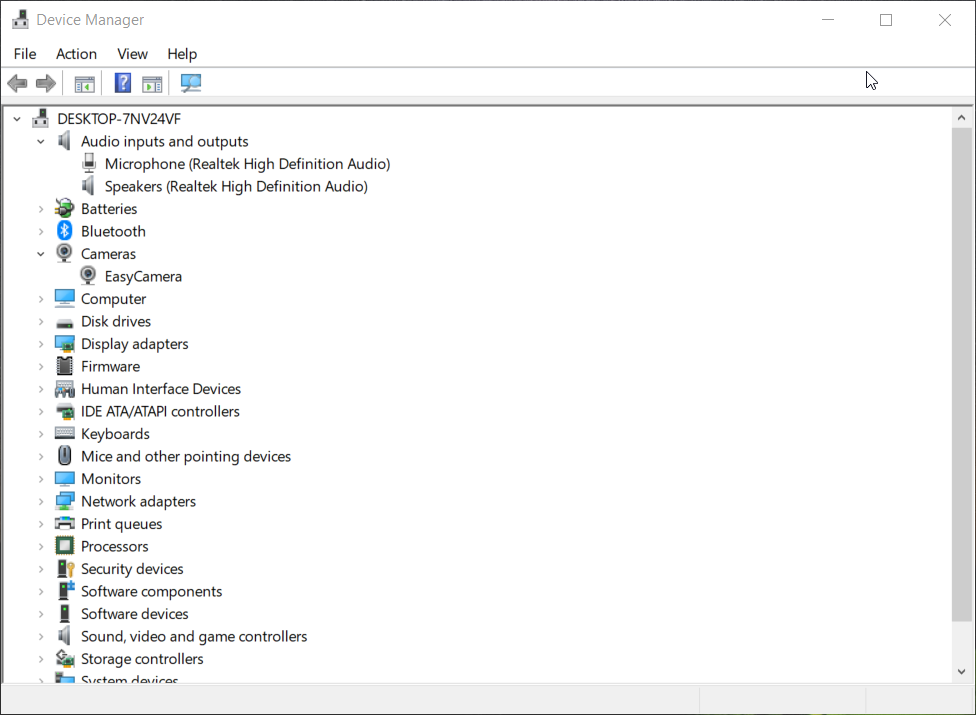976x715 pixels.
Task: Select the Security devices label
Action: coord(132,569)
